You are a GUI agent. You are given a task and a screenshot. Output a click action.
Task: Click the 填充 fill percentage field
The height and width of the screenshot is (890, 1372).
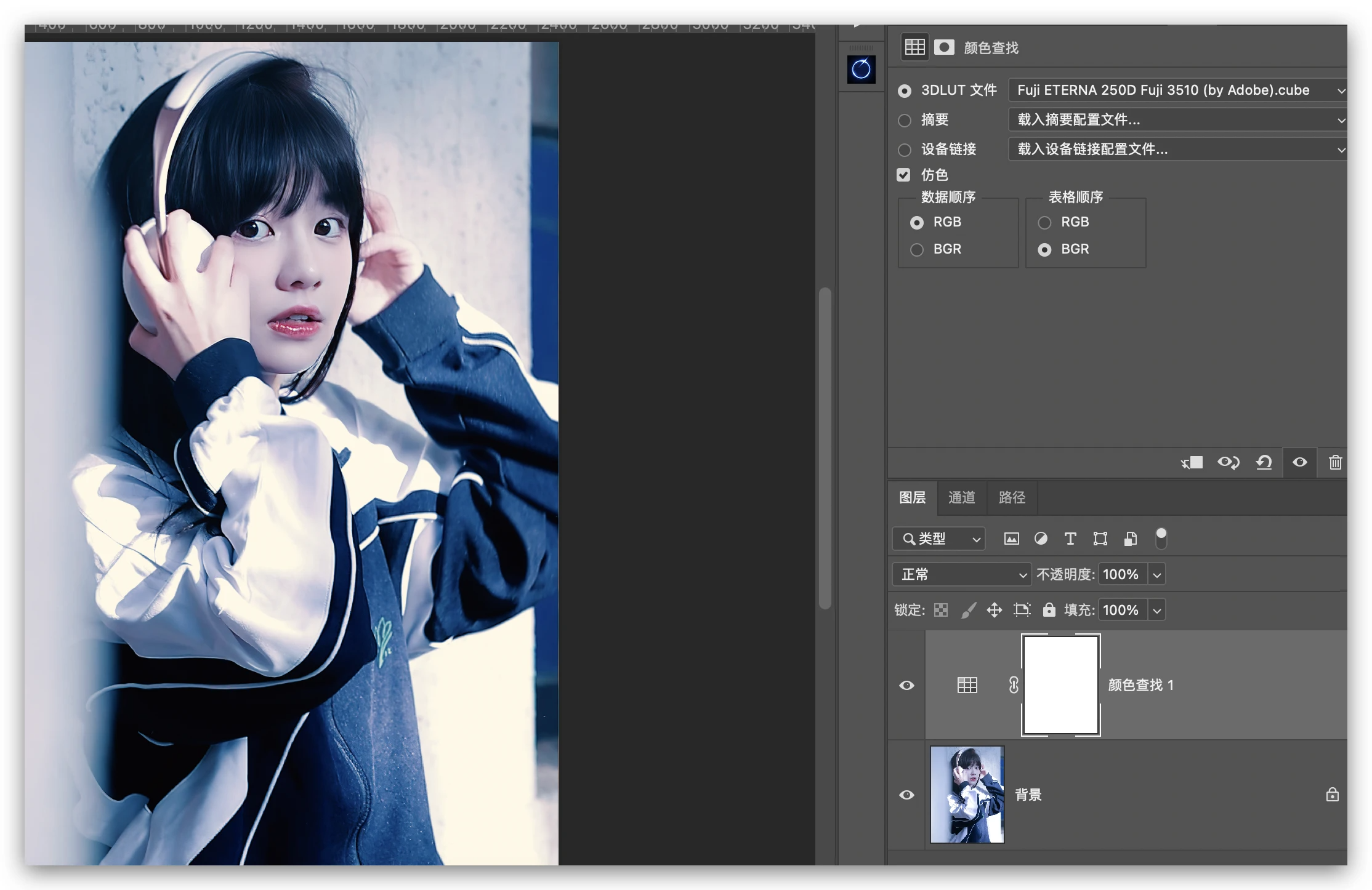(x=1121, y=610)
